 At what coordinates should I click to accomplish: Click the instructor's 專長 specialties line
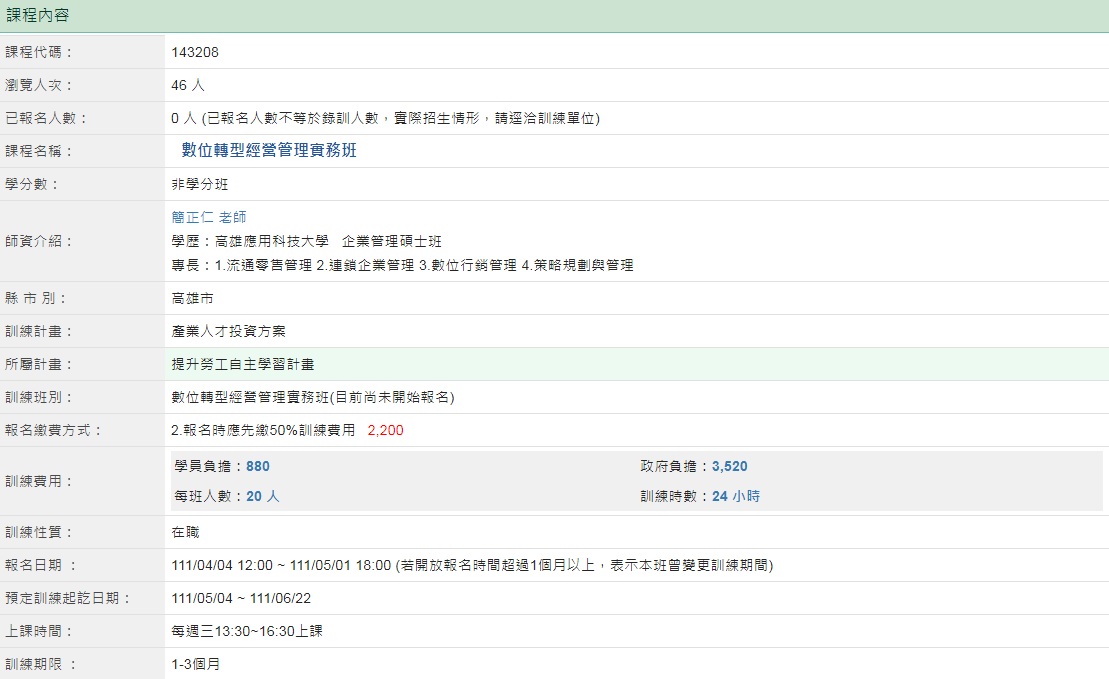coord(402,265)
